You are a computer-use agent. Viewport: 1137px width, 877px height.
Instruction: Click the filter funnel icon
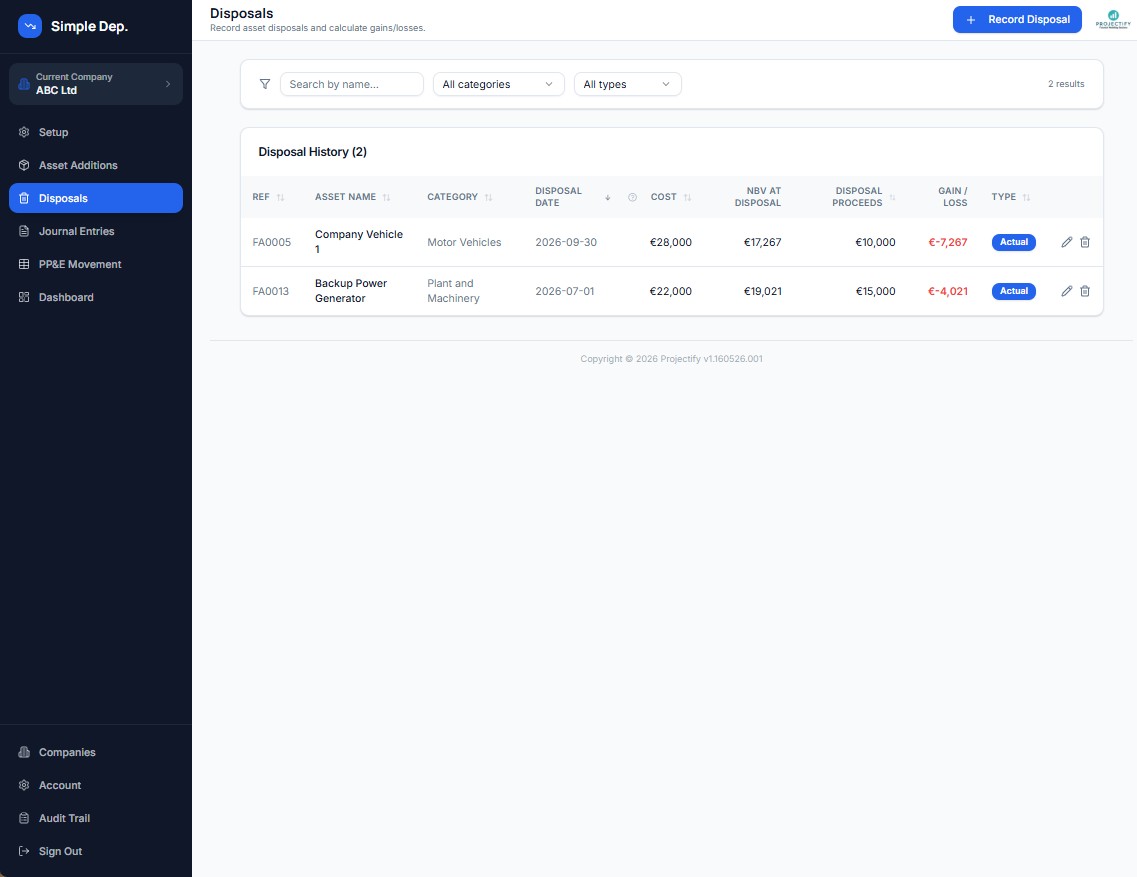click(x=265, y=84)
